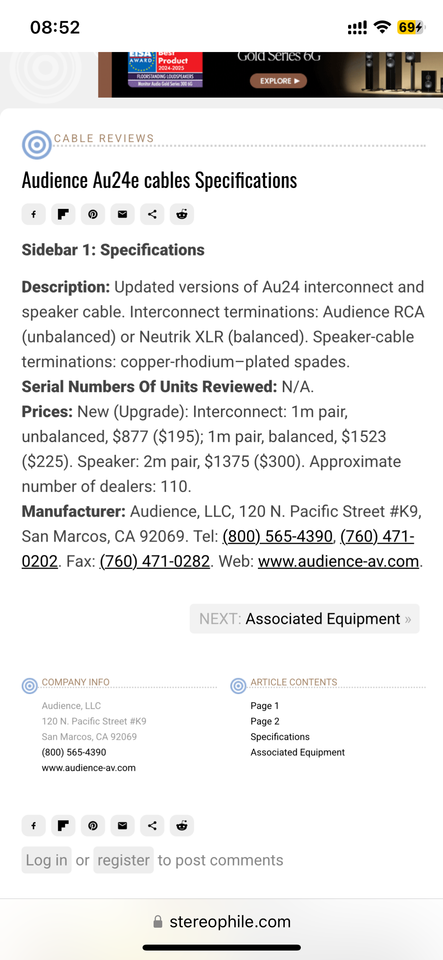Tap the Log in button
The width and height of the screenshot is (443, 960).
47,860
